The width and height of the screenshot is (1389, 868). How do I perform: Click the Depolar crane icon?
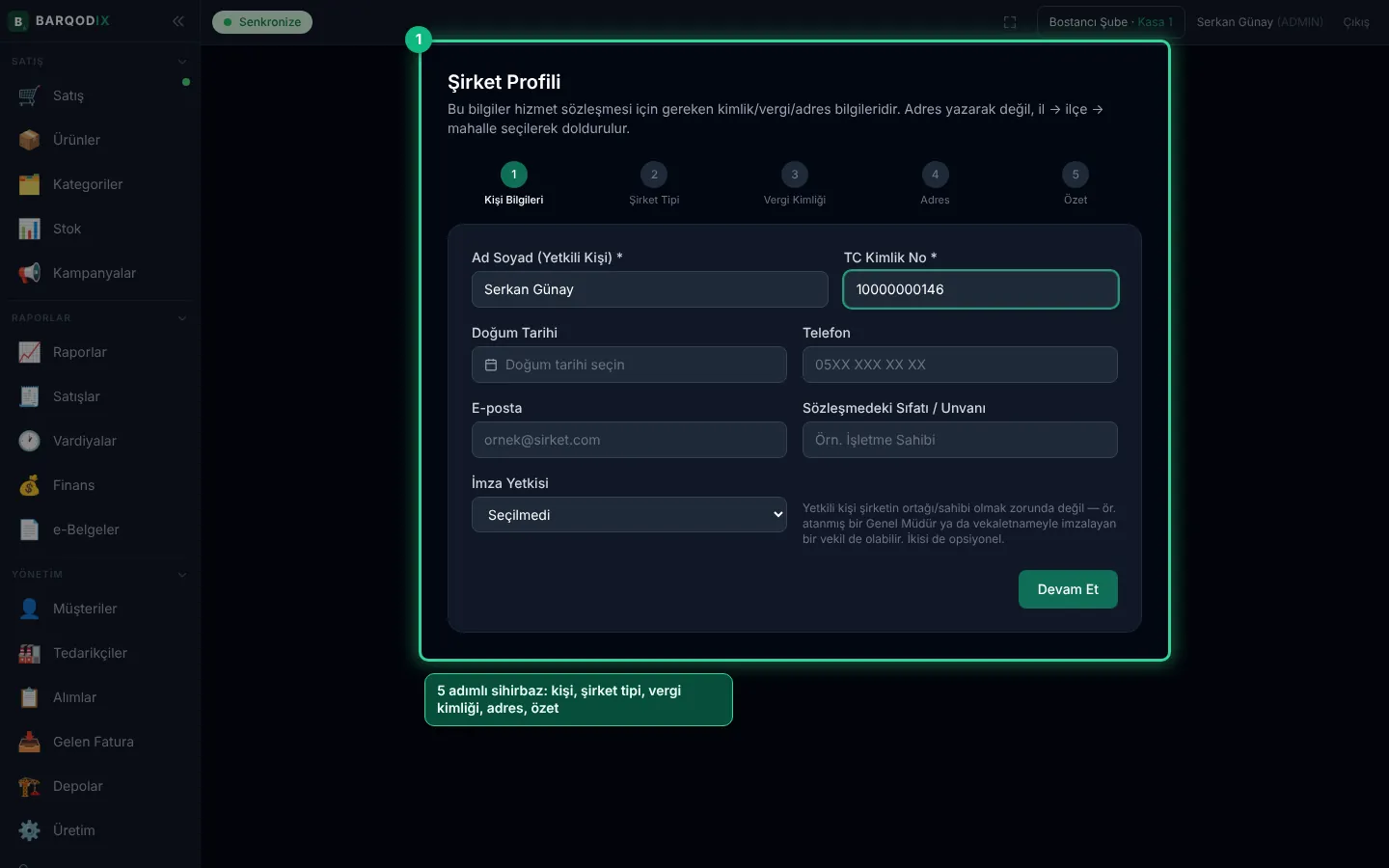pyautogui.click(x=29, y=786)
